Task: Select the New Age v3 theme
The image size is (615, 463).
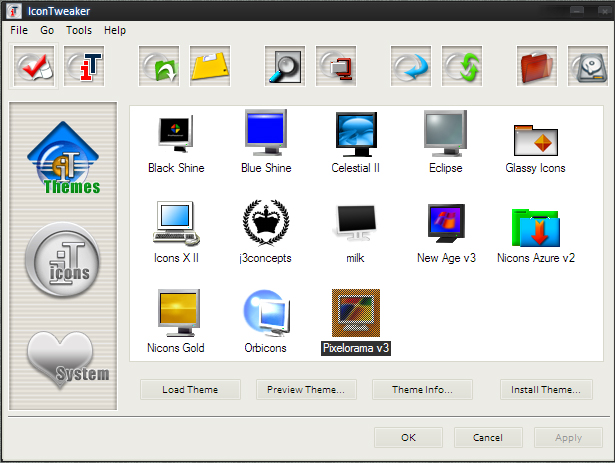Action: [x=446, y=234]
